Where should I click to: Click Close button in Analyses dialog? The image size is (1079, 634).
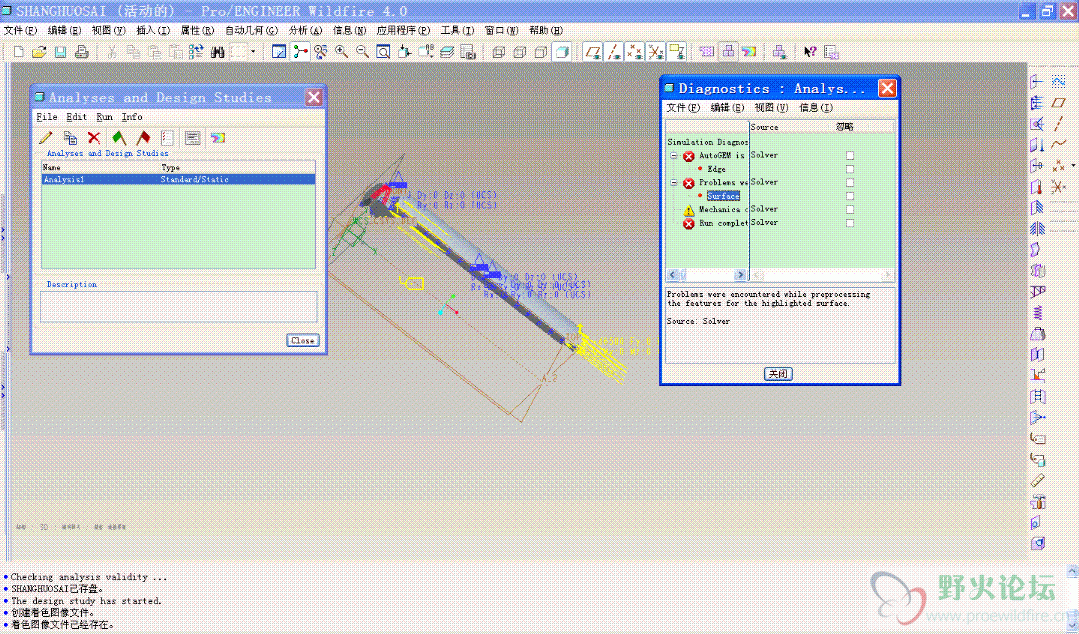click(x=303, y=340)
